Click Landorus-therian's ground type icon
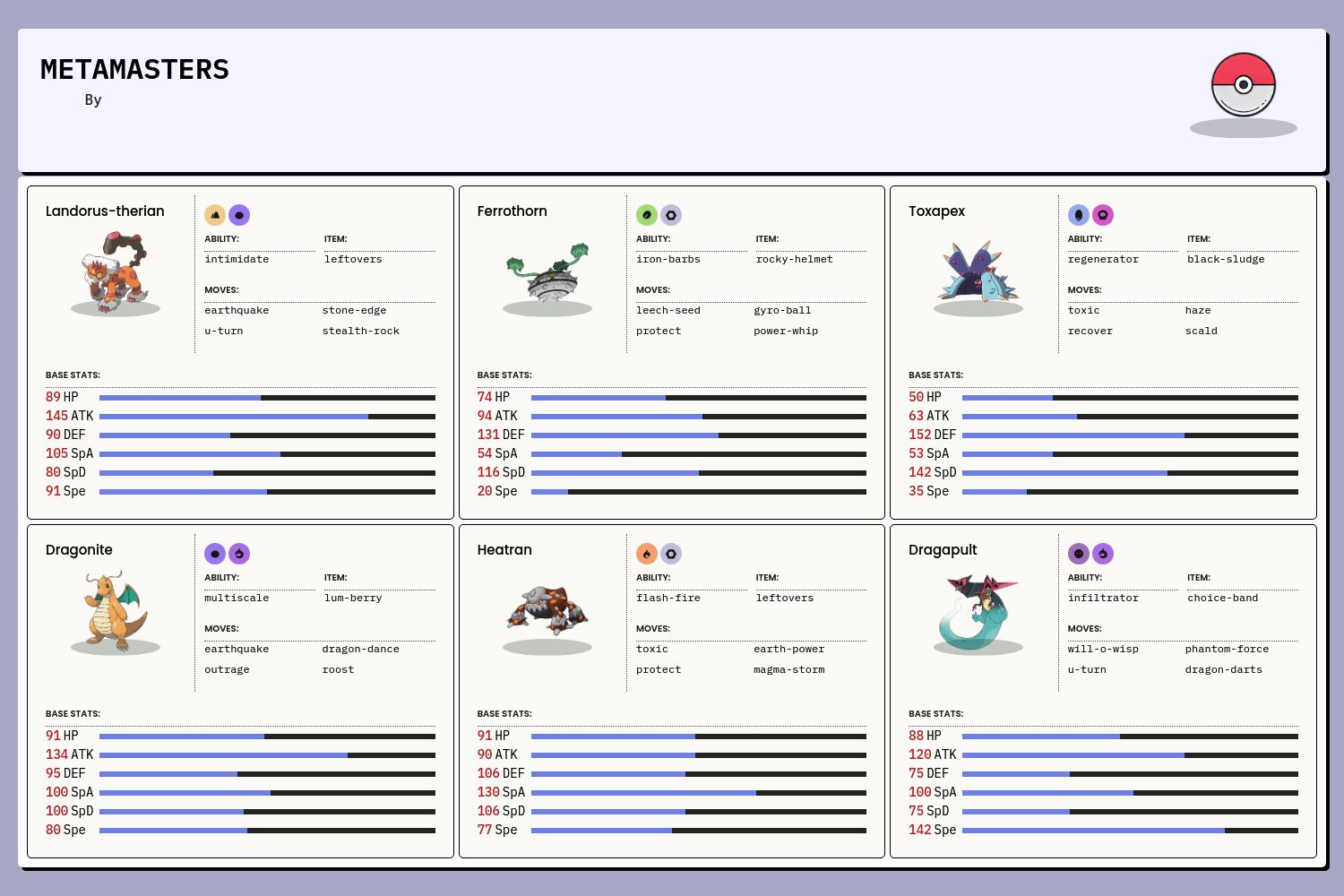This screenshot has height=896, width=1344. pos(215,215)
